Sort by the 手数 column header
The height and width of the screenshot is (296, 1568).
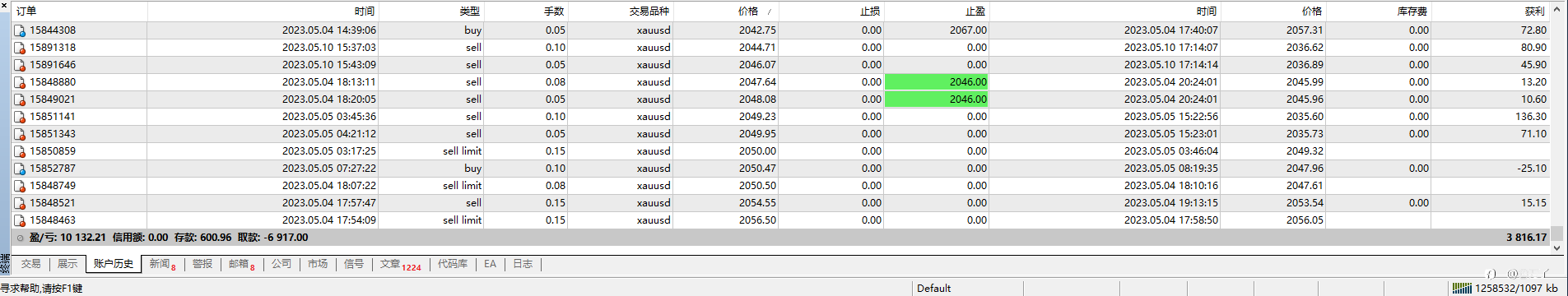[526, 12]
